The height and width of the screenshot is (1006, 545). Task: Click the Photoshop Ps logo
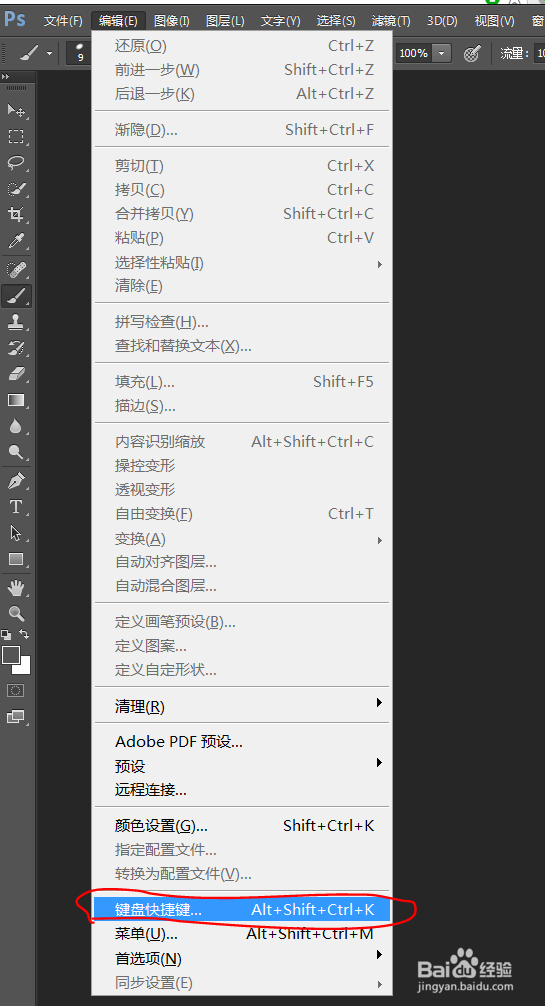click(x=15, y=19)
